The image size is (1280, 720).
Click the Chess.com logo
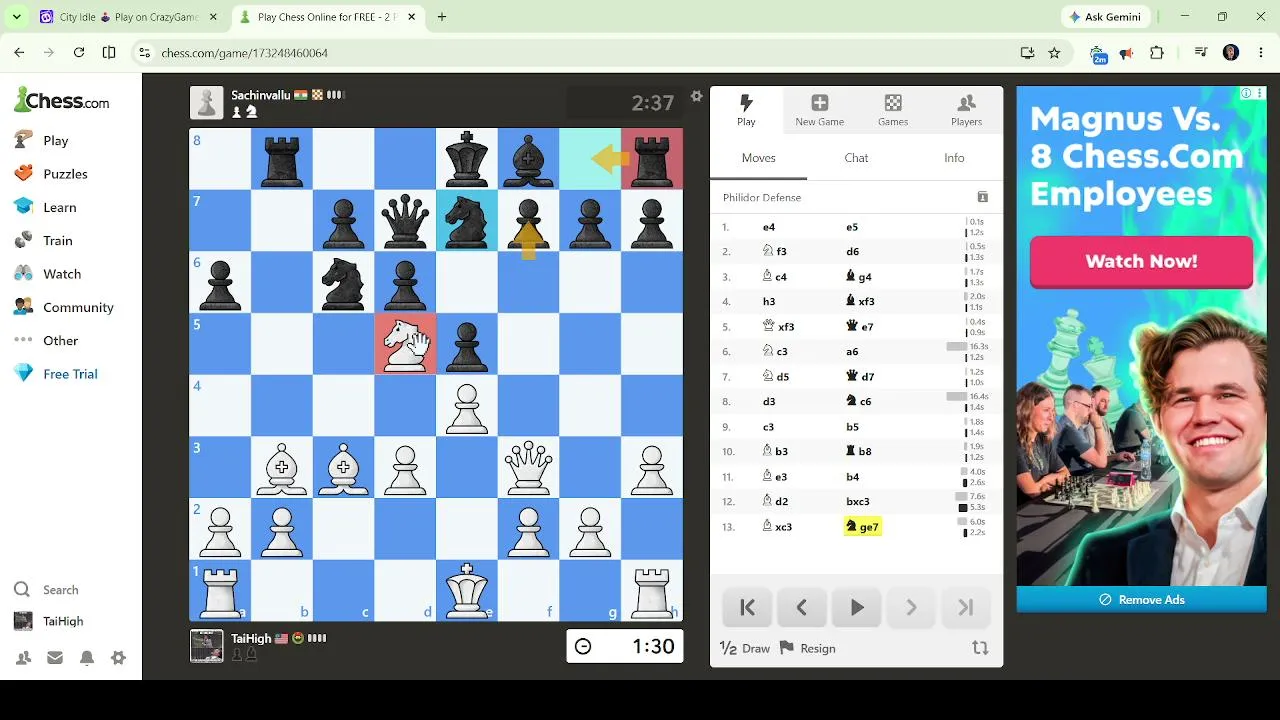62,101
